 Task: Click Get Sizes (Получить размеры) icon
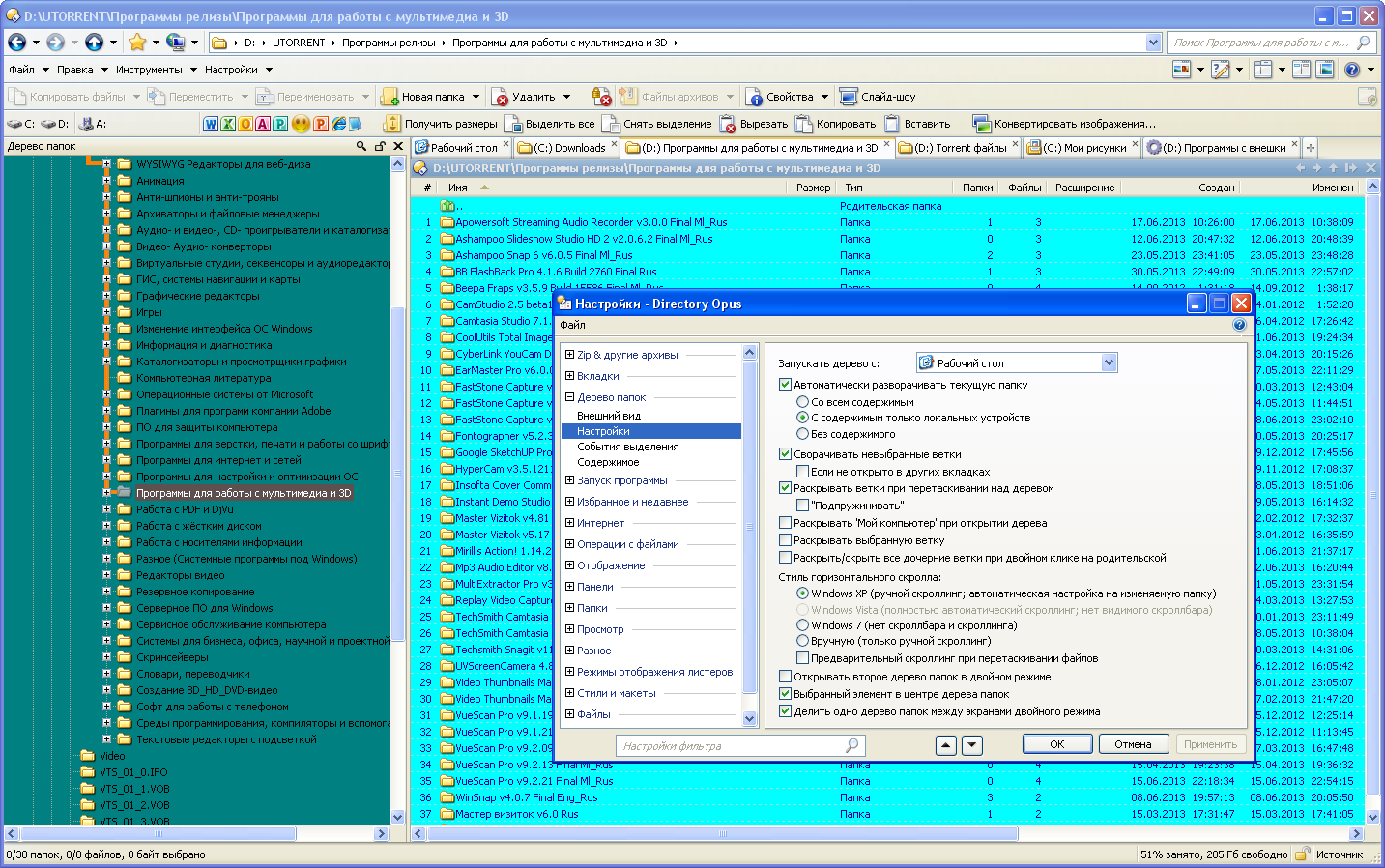click(391, 124)
